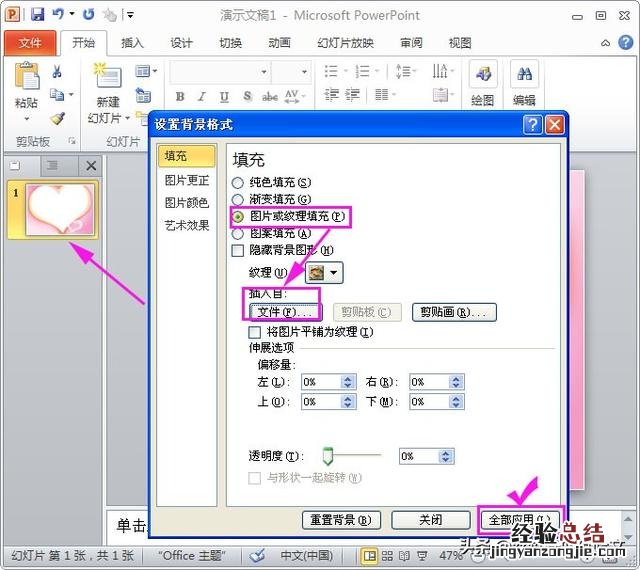Select the solid fill (纯色填充) radio button
The width and height of the screenshot is (640, 570).
point(238,183)
